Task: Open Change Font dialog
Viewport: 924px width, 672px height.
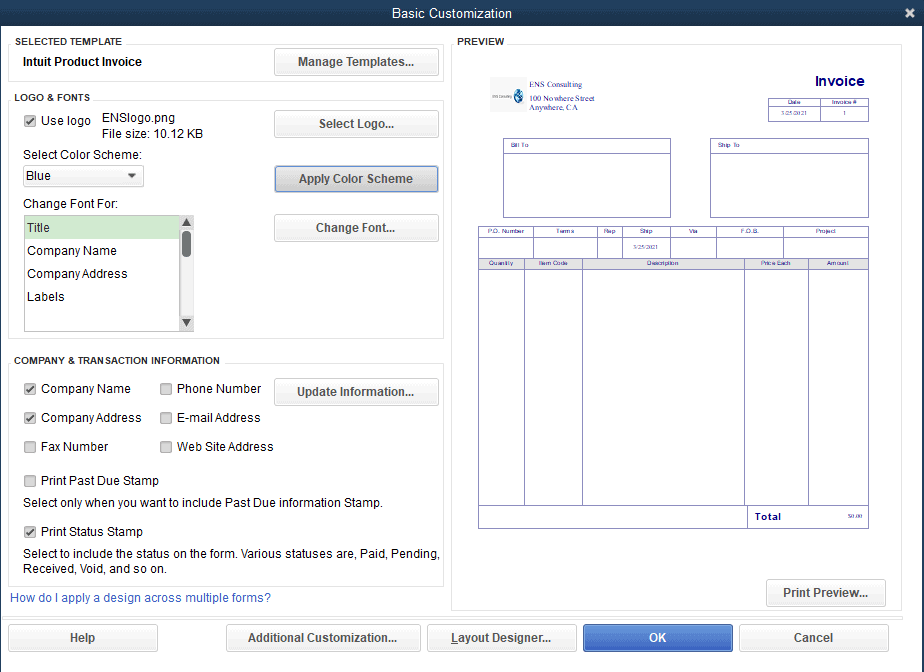Action: (x=356, y=228)
